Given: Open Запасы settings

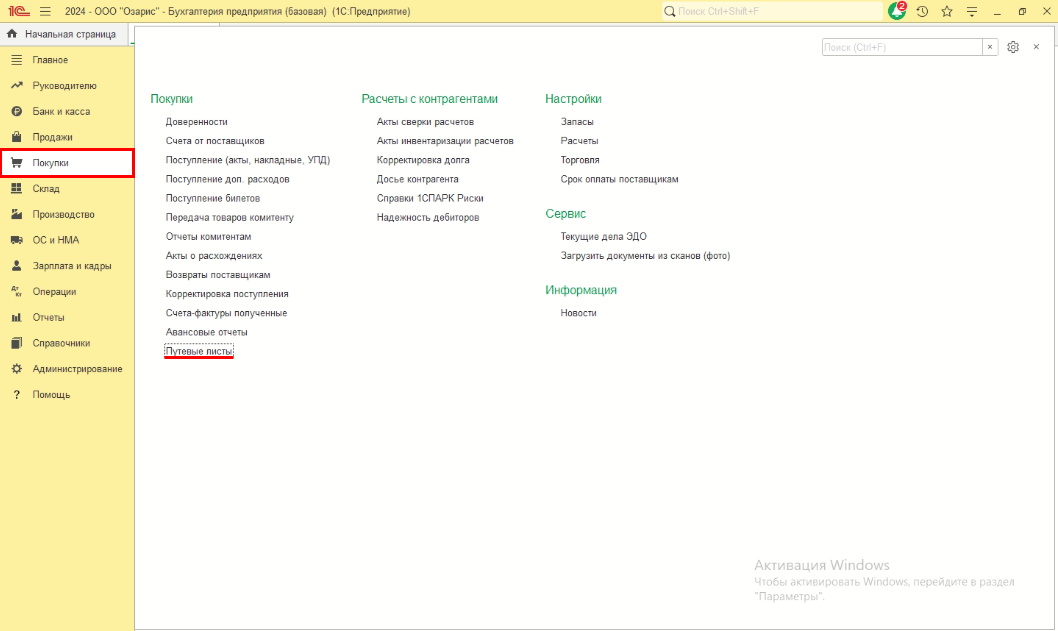Looking at the screenshot, I should pos(577,122).
